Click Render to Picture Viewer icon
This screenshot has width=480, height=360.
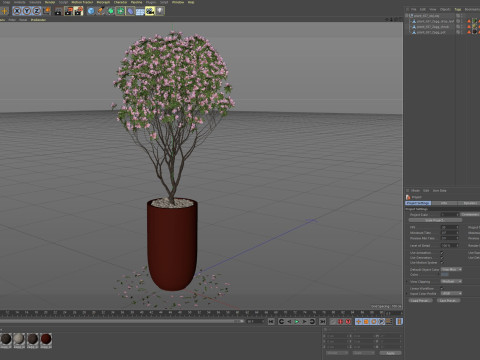(69, 11)
